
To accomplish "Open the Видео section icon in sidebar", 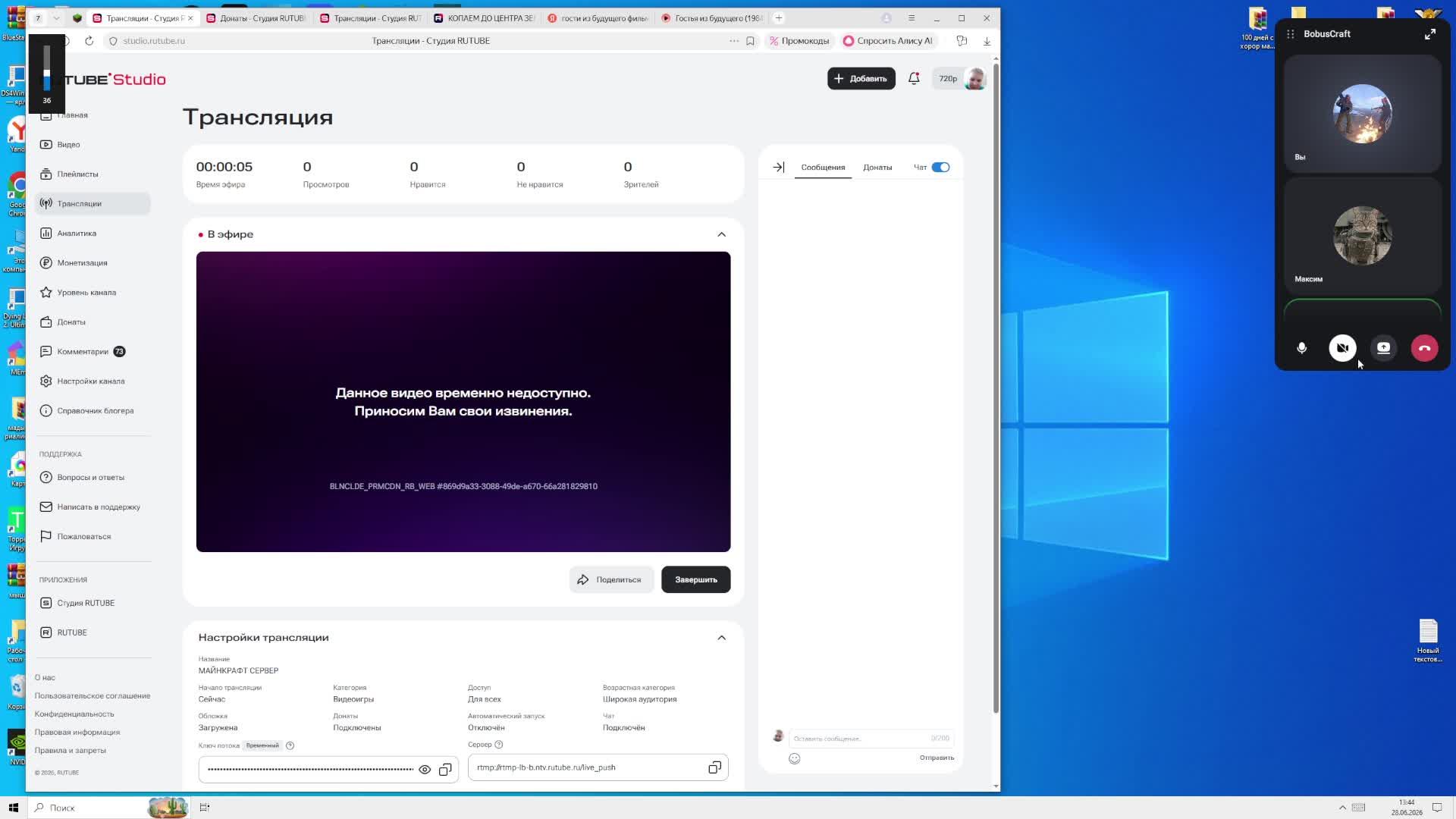I will pyautogui.click(x=46, y=145).
